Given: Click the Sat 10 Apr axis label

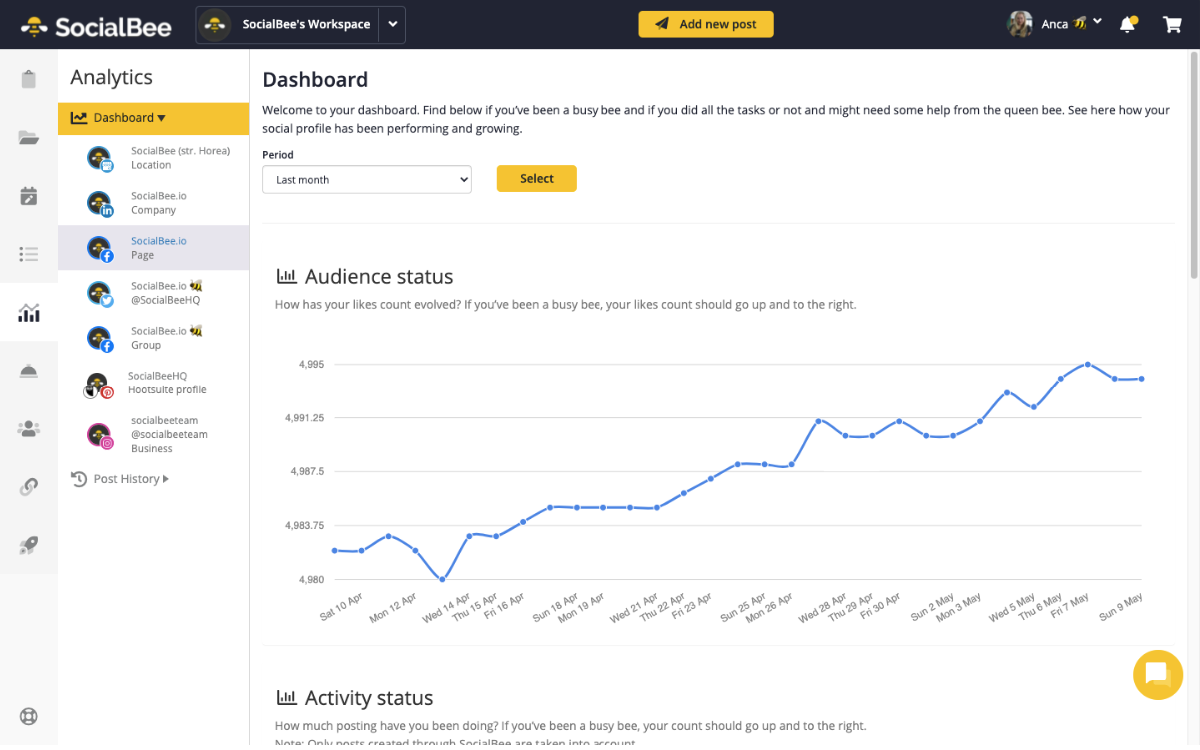Looking at the screenshot, I should 341,607.
